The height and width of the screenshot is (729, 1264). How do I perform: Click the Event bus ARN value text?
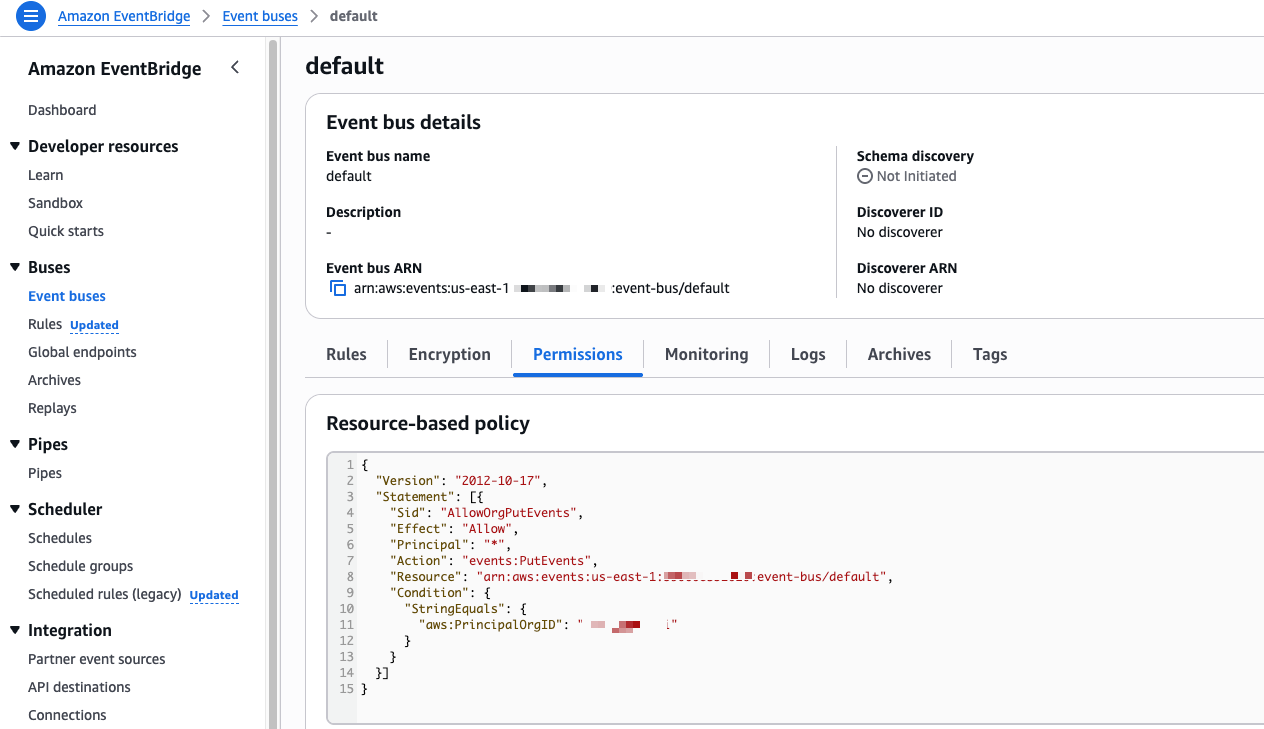point(542,288)
